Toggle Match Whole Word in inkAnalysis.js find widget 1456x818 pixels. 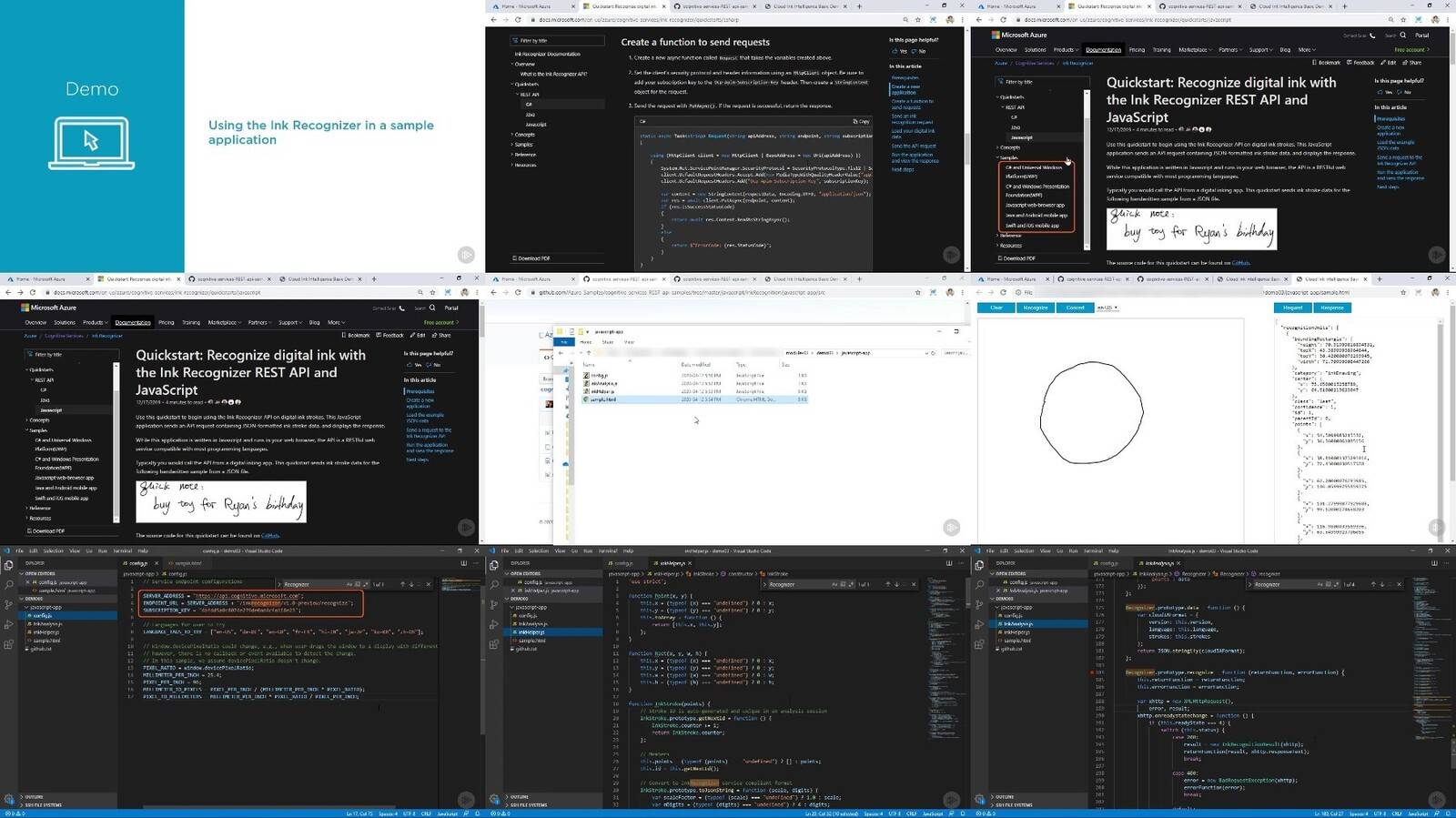(1329, 584)
